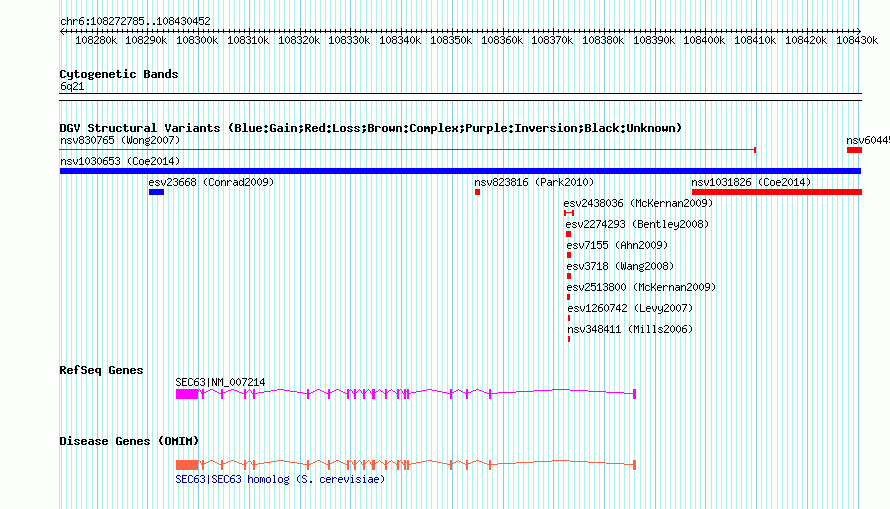Click the esv2274293 (Bentley2008) label
The image size is (890, 509).
coord(637,224)
